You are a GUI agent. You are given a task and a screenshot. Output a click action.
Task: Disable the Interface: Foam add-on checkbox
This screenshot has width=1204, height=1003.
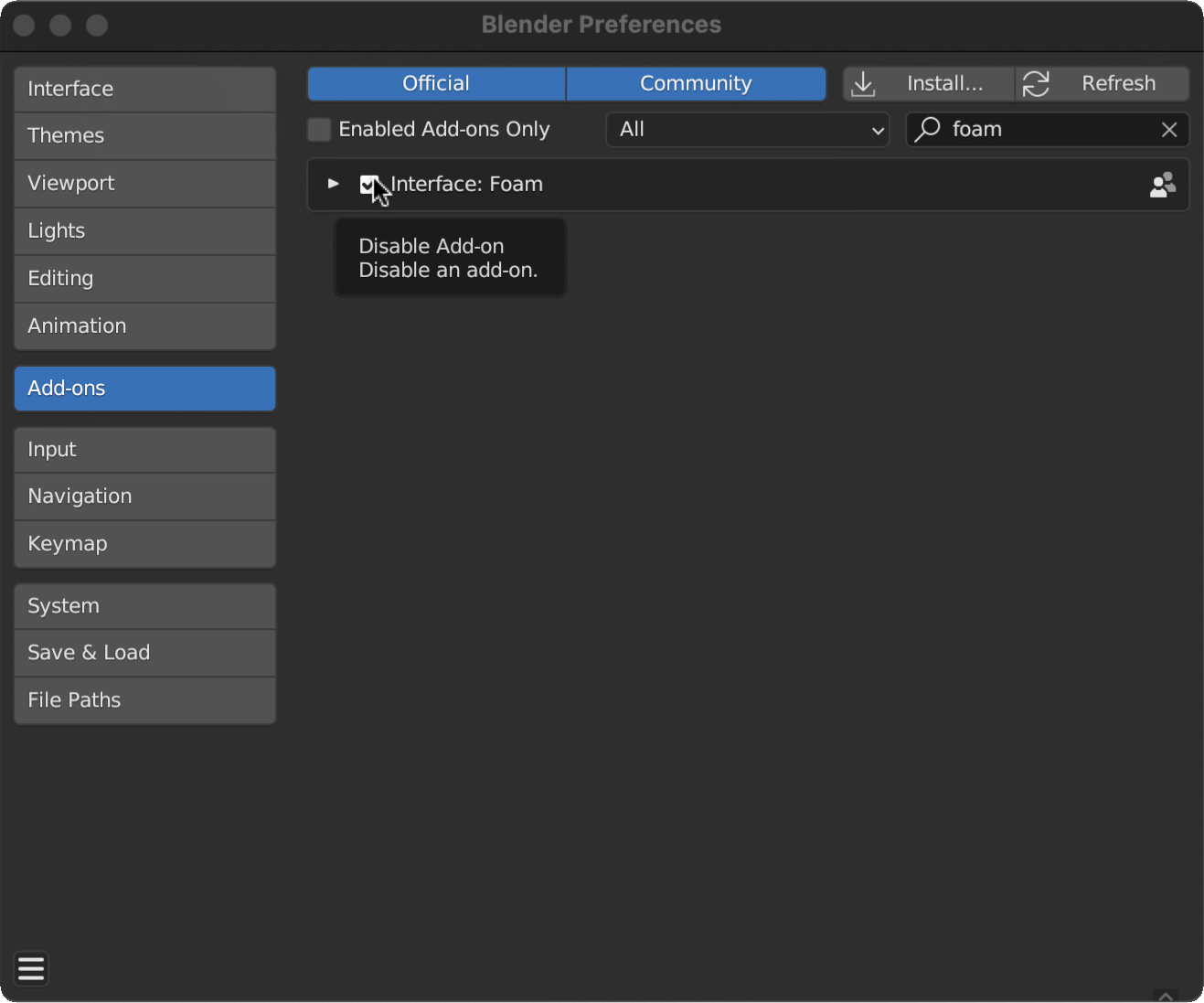tap(368, 185)
